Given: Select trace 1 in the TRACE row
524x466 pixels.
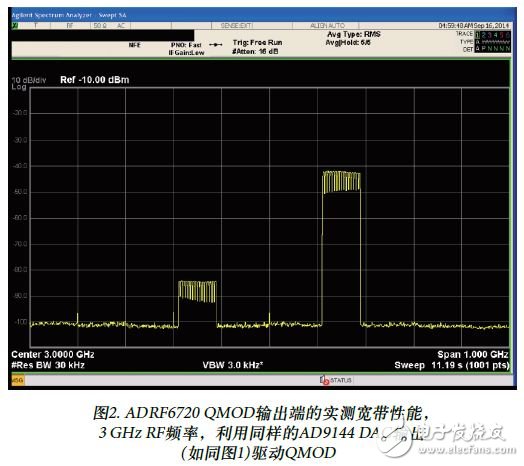Looking at the screenshot, I should (478, 34).
